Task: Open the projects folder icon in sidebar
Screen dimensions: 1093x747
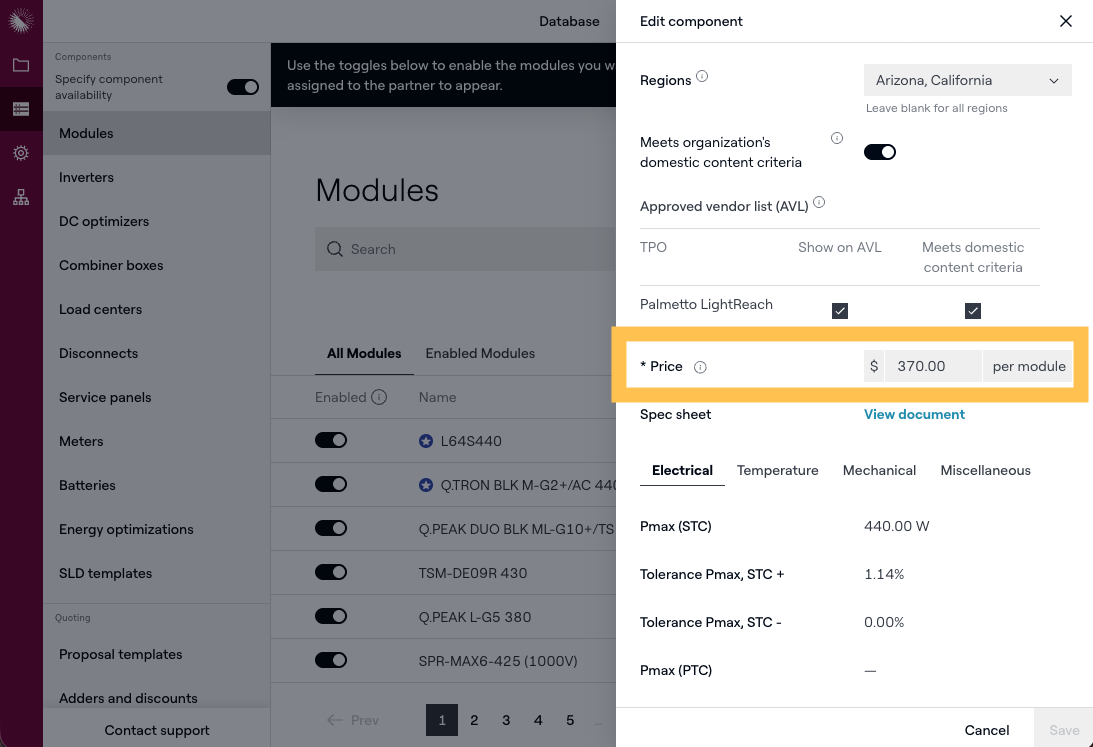Action: pos(21,66)
